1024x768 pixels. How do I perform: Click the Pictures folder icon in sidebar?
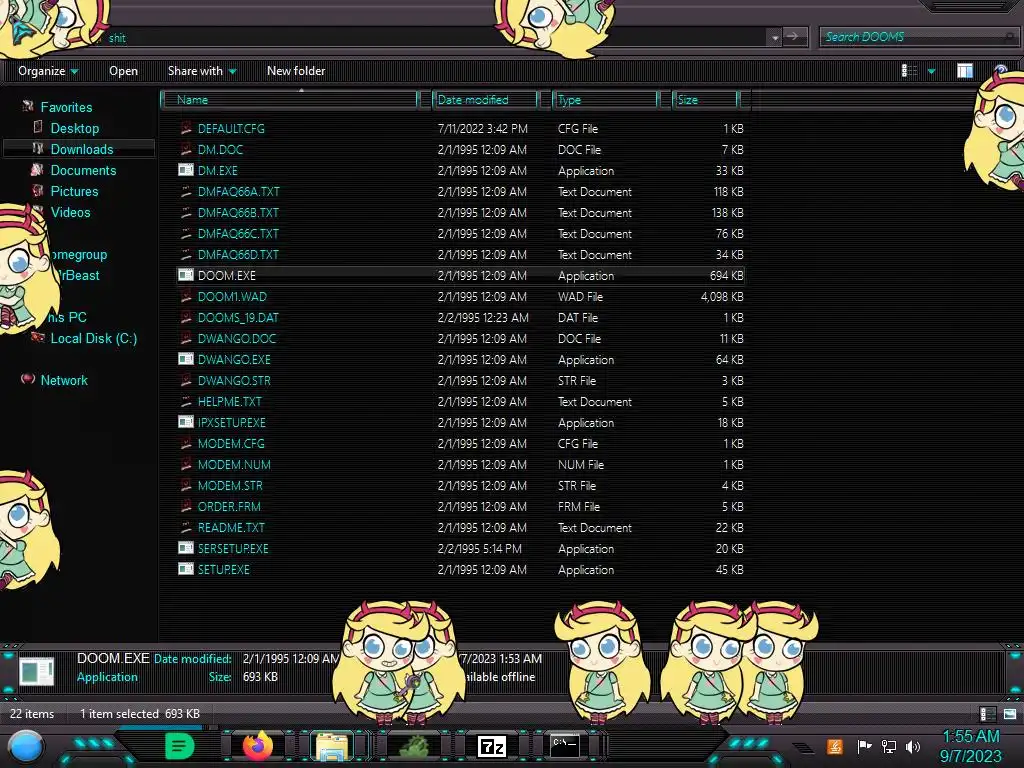(38, 191)
